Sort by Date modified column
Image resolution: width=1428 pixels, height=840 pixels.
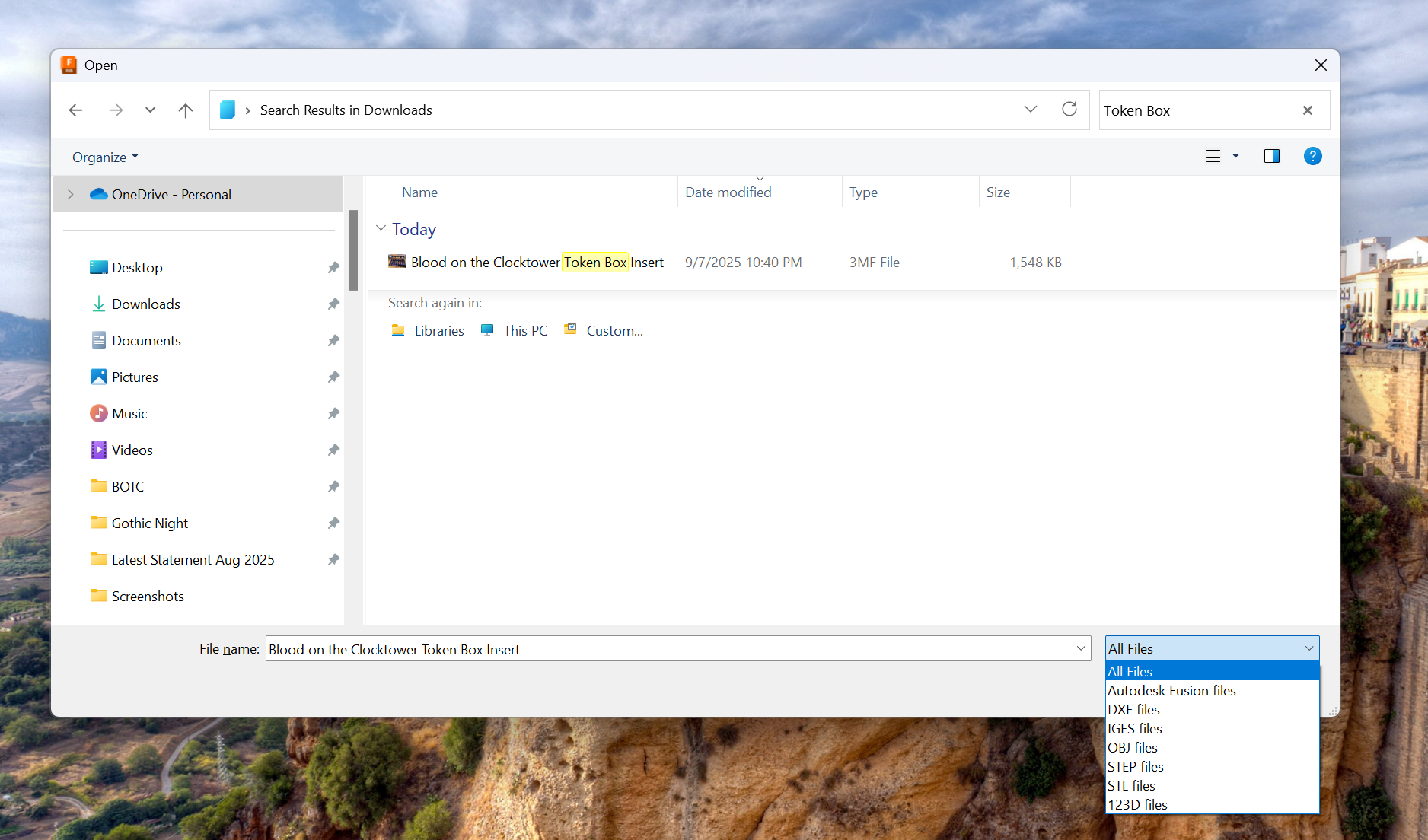(x=728, y=192)
